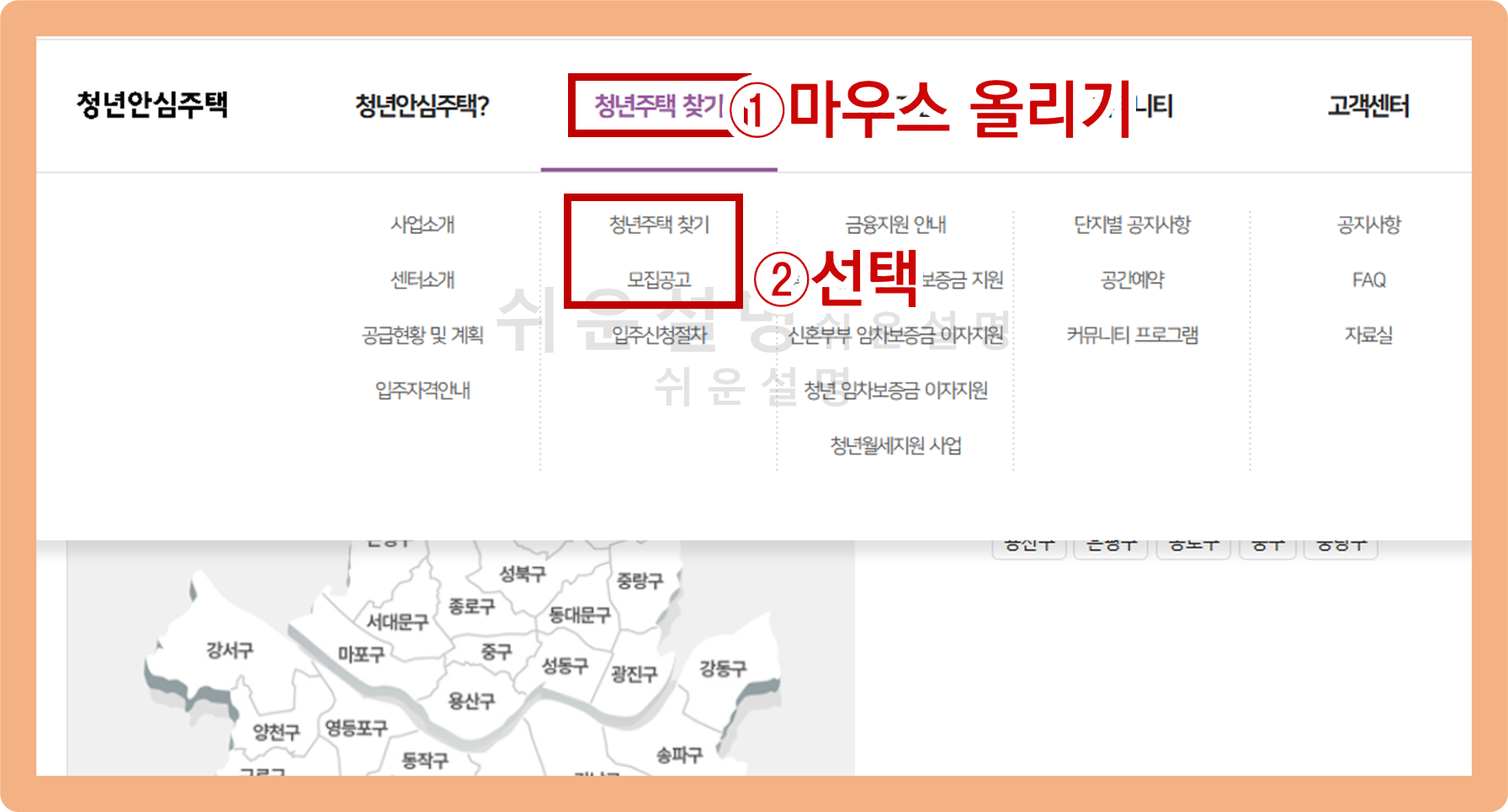Select 서대문구 on the Seoul map
This screenshot has width=1508, height=812.
tap(397, 622)
